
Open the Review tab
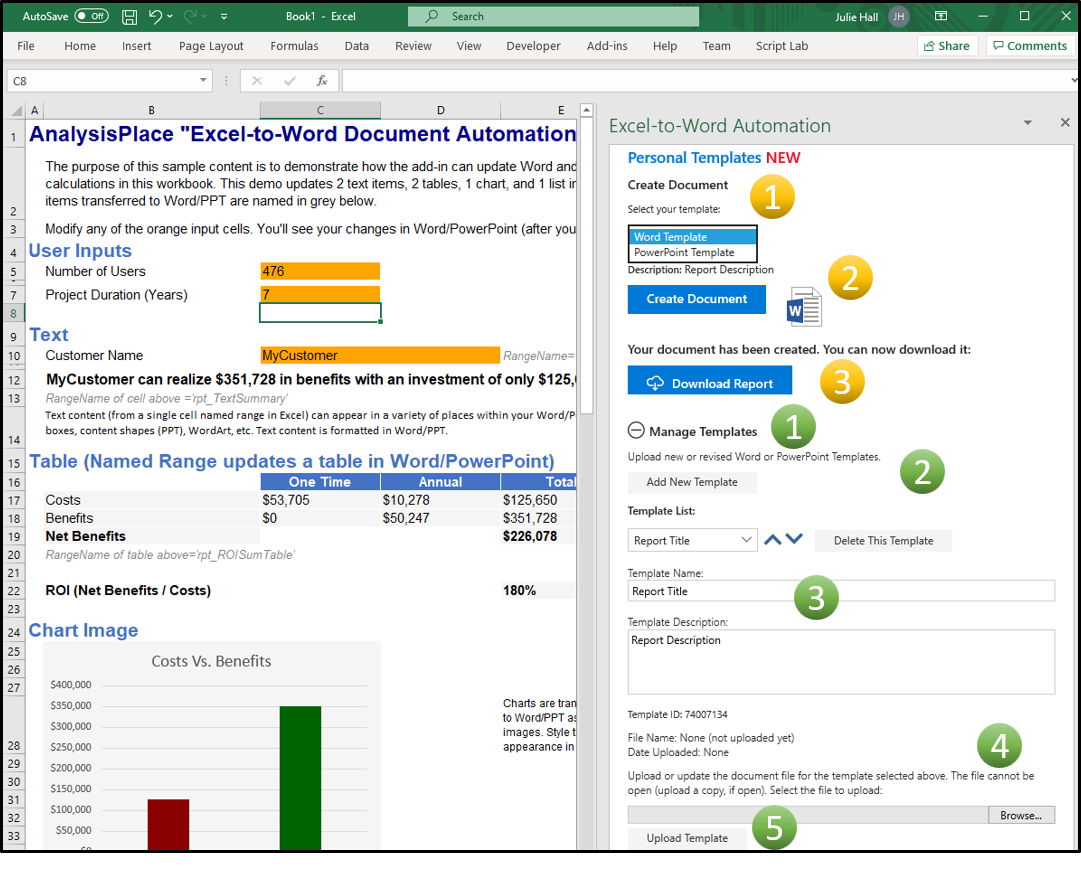tap(413, 46)
